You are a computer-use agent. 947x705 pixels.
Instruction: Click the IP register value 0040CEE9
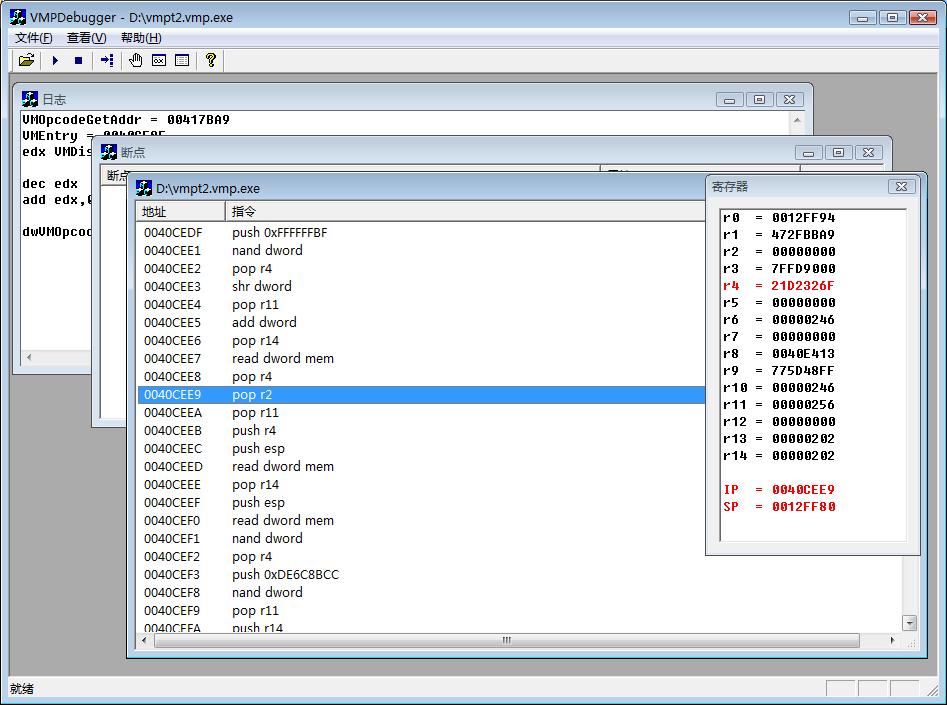coord(803,489)
